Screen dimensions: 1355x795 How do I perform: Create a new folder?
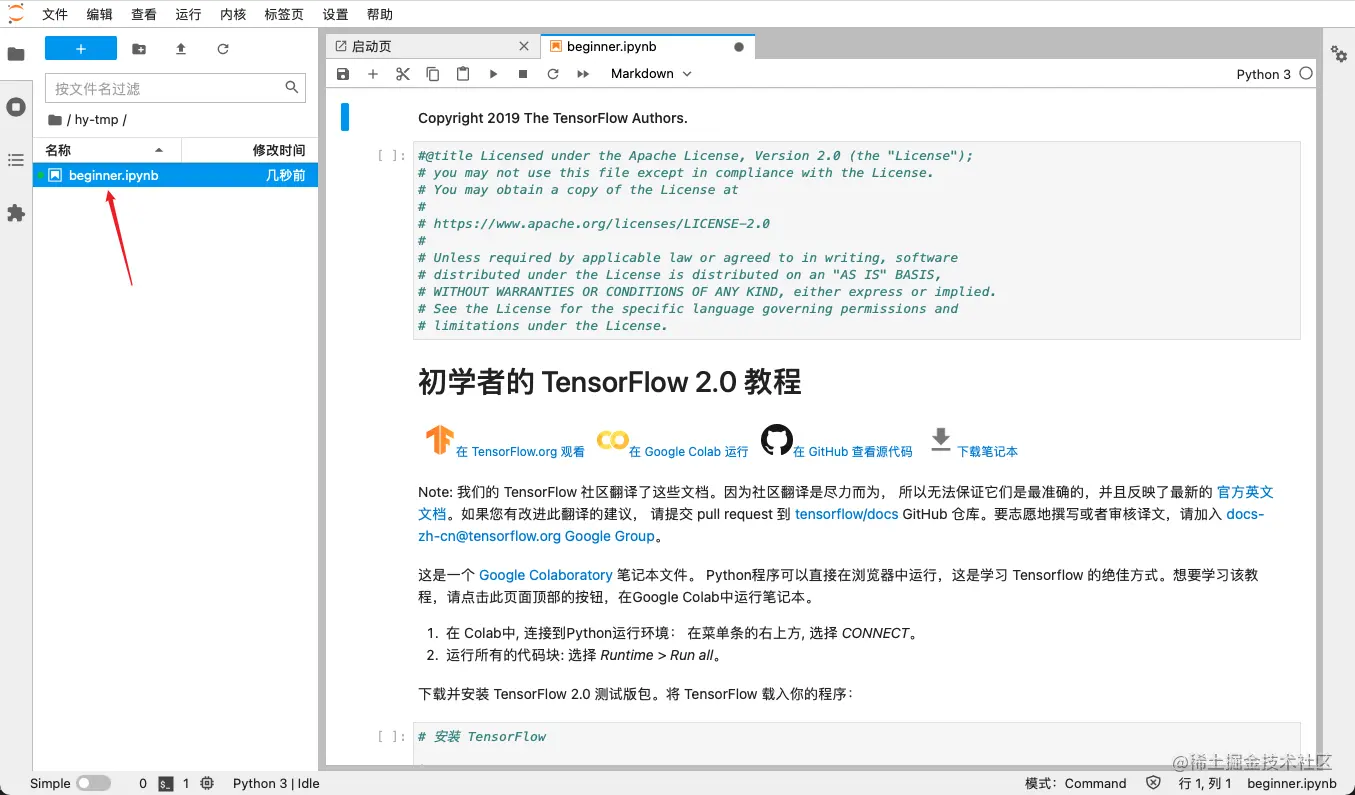139,49
